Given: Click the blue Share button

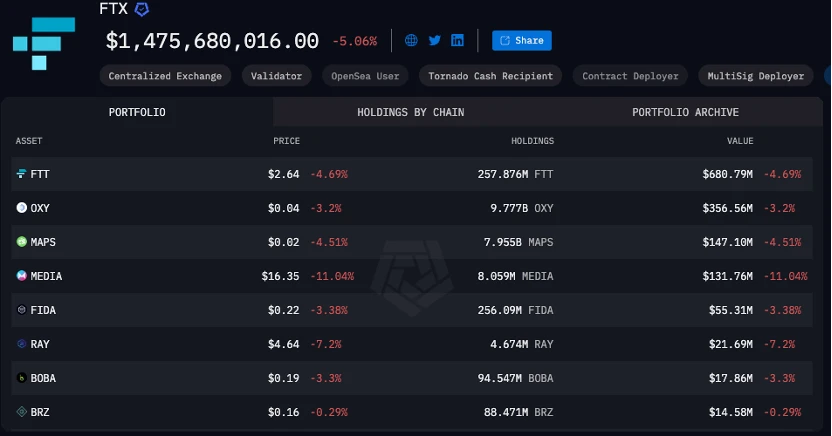Looking at the screenshot, I should [521, 41].
